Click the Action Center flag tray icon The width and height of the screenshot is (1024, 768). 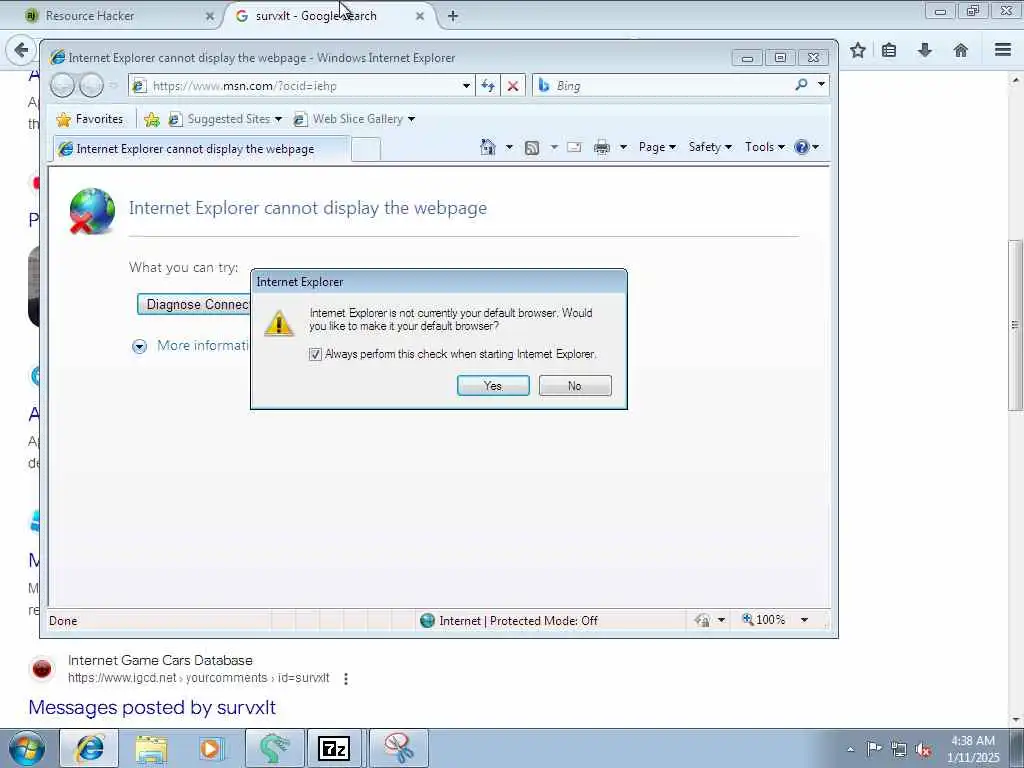873,749
